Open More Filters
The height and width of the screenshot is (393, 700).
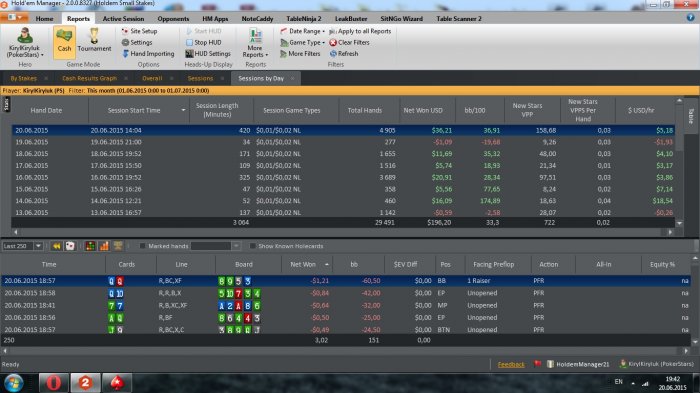[300, 54]
